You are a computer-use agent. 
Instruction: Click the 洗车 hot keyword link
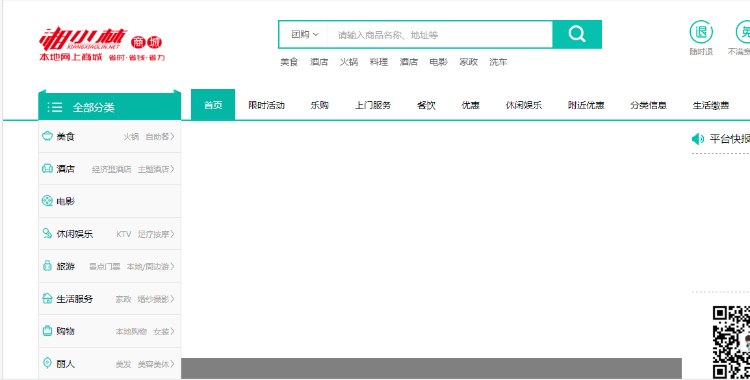click(498, 62)
